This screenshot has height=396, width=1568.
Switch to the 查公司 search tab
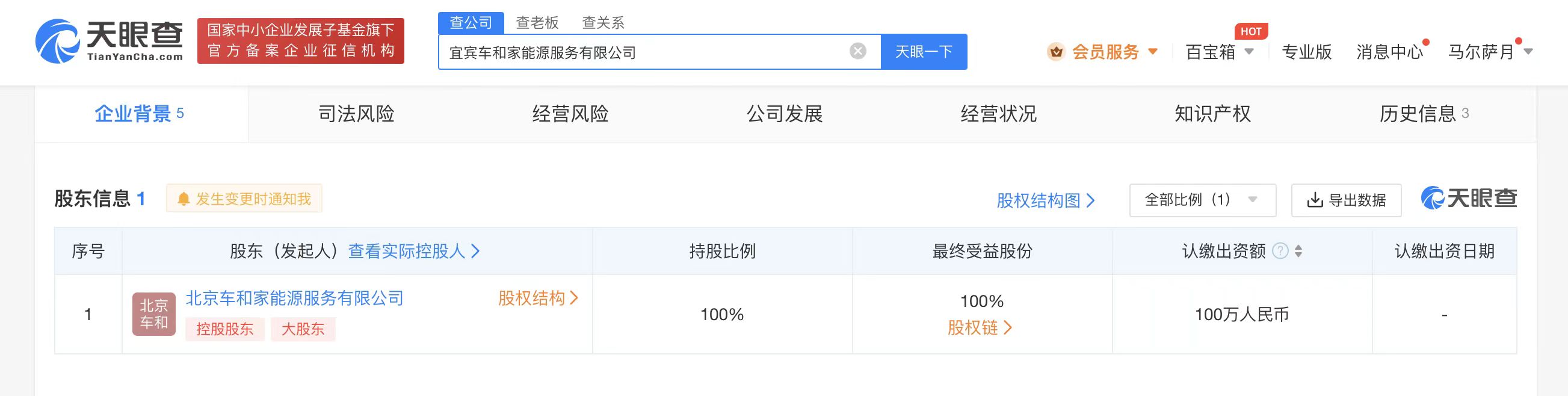pyautogui.click(x=471, y=22)
